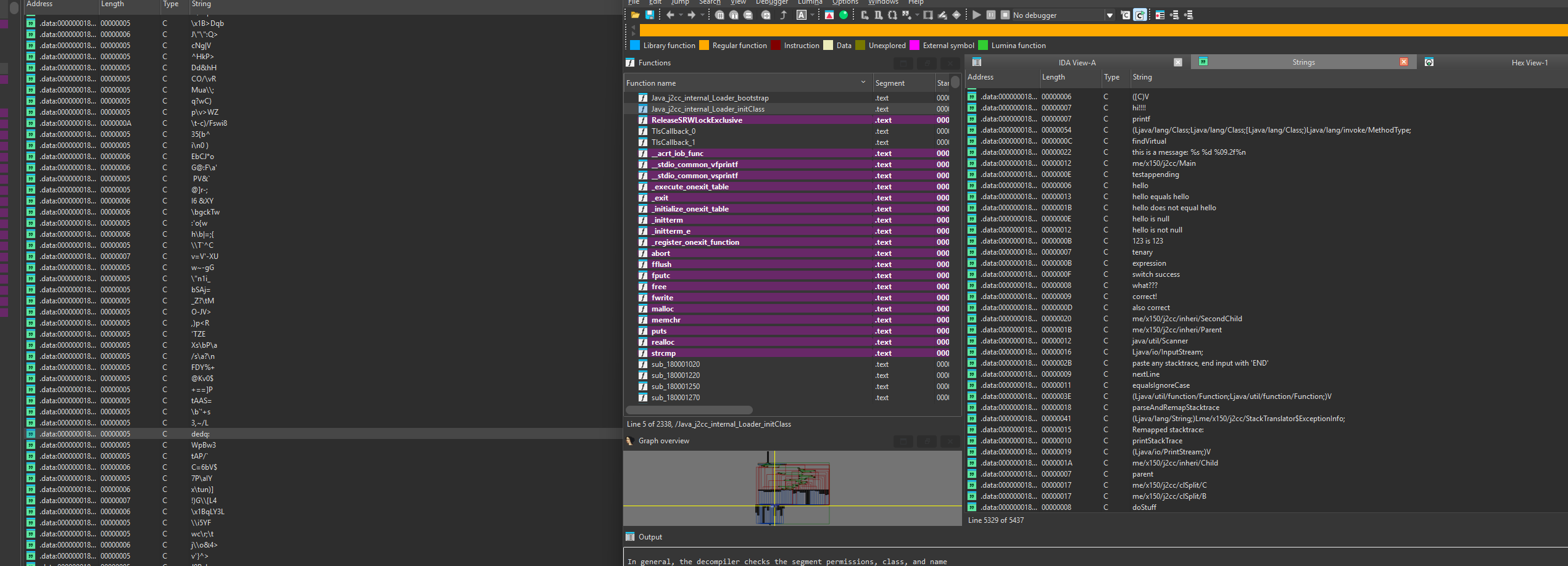Select the Java_j2cc_internal_Loader_bootstrap function

[x=710, y=98]
